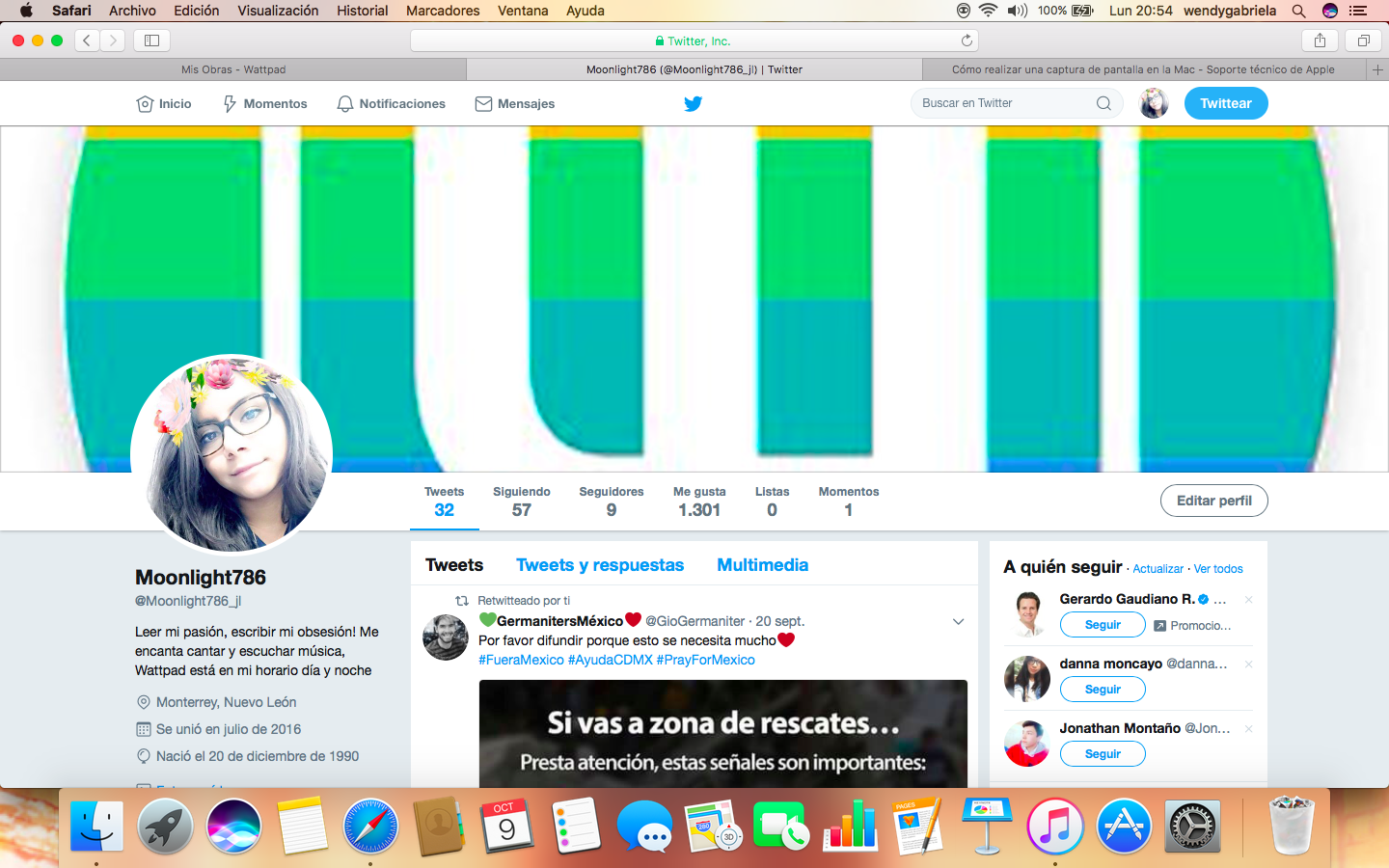Open Finder from the Dock
The height and width of the screenshot is (868, 1389).
pyautogui.click(x=96, y=827)
